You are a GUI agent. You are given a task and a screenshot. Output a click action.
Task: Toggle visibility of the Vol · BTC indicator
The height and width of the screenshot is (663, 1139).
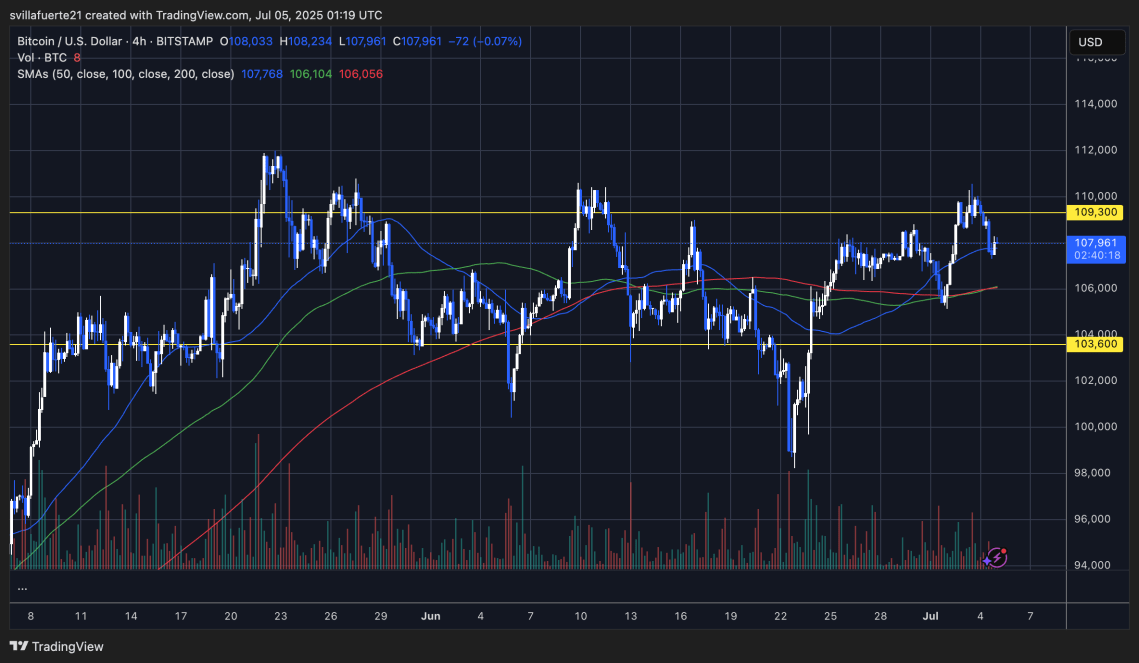click(40, 58)
